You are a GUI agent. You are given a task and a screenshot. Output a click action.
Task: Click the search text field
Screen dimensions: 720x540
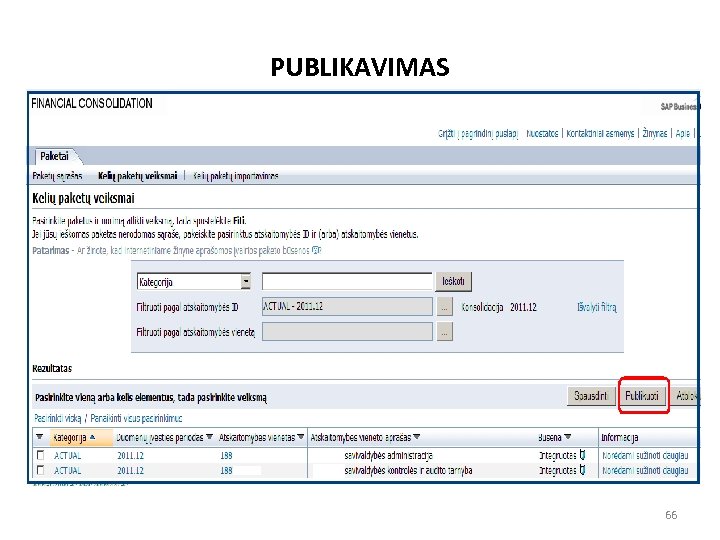pos(347,281)
